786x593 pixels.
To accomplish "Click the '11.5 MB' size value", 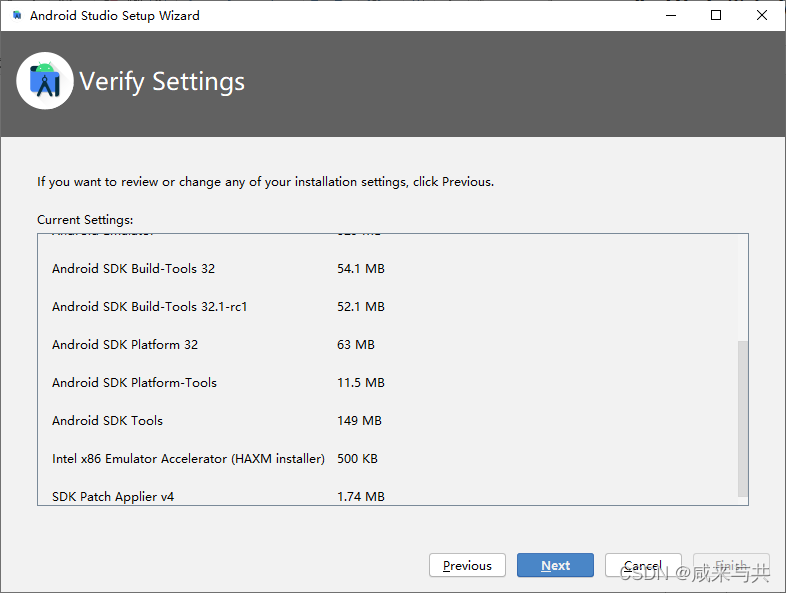I will 361,383.
